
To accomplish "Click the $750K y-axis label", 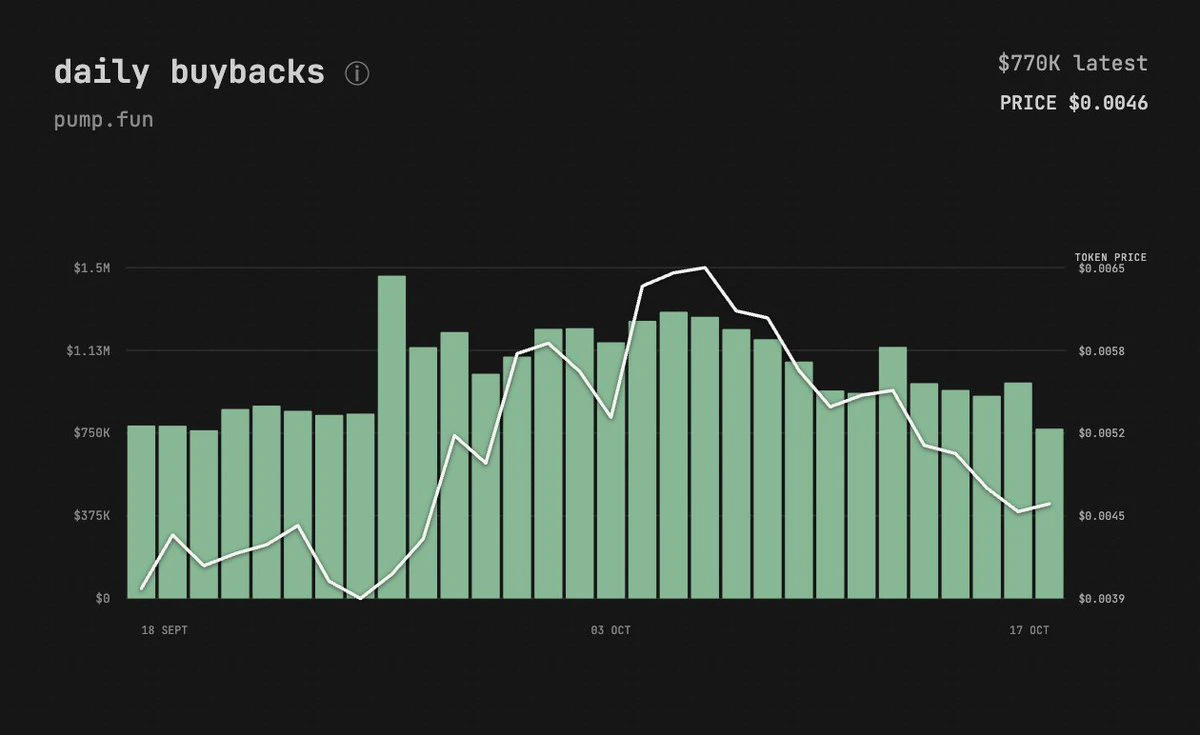I will [x=91, y=433].
